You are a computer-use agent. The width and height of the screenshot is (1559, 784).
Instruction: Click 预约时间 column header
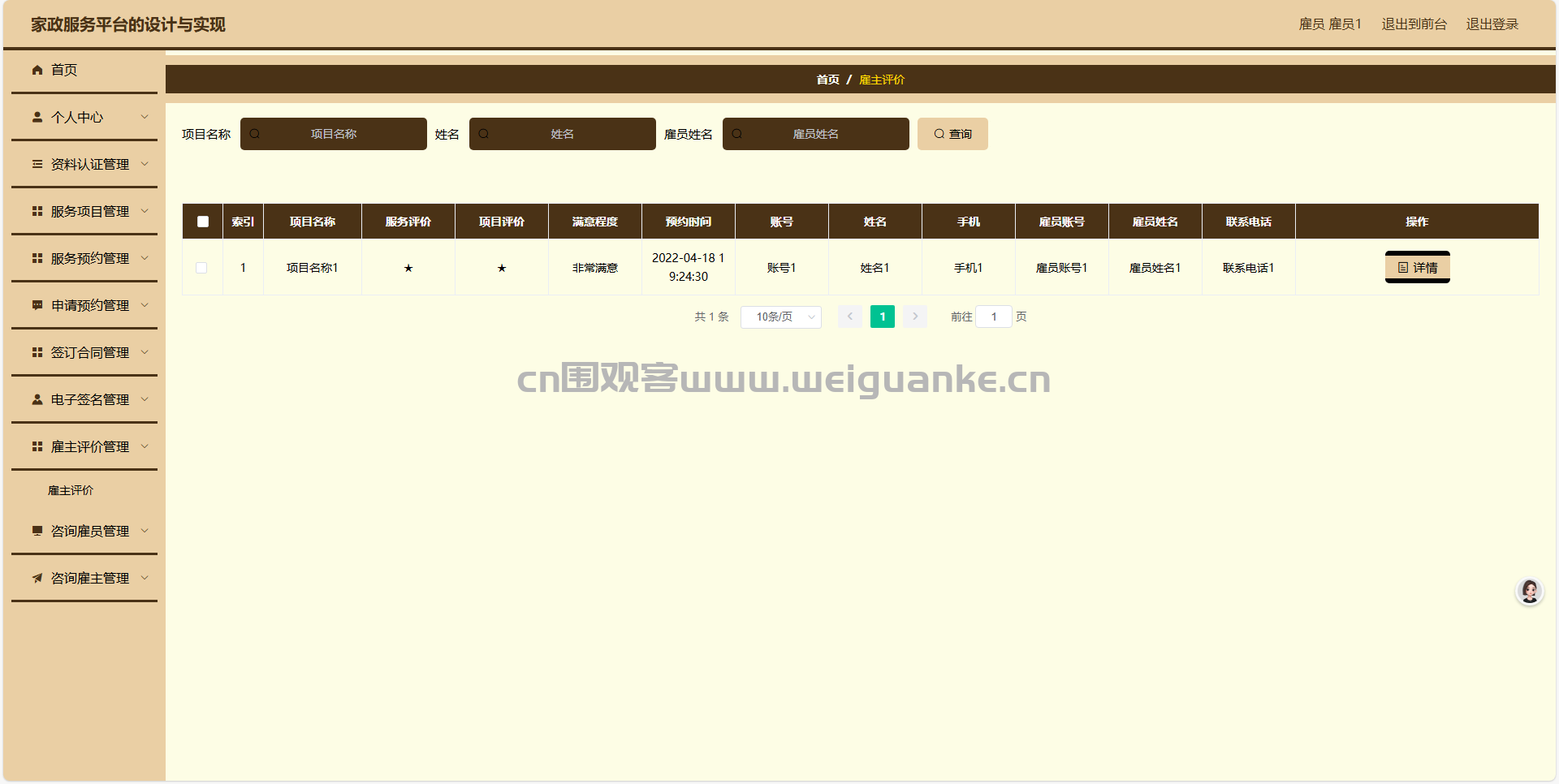pos(689,222)
